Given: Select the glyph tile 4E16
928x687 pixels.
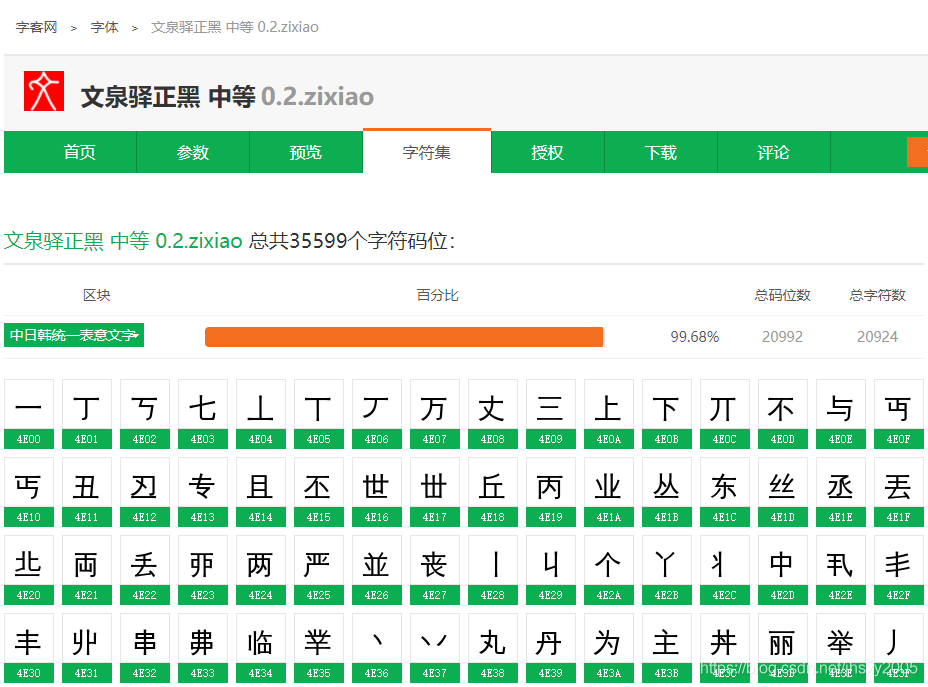Looking at the screenshot, I should click(x=376, y=492).
